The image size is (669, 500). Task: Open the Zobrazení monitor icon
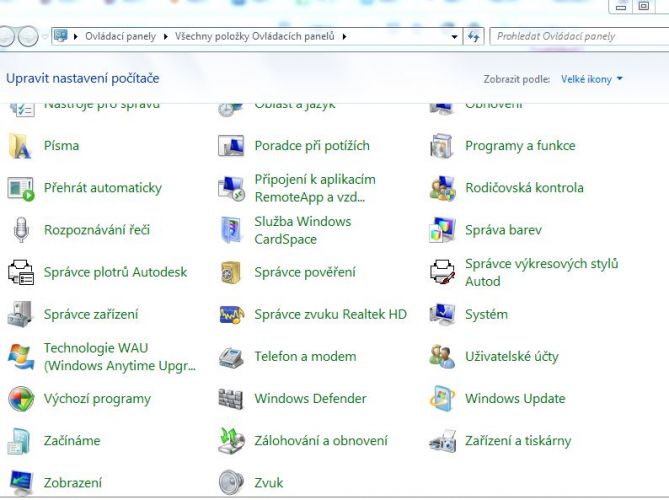click(x=21, y=483)
